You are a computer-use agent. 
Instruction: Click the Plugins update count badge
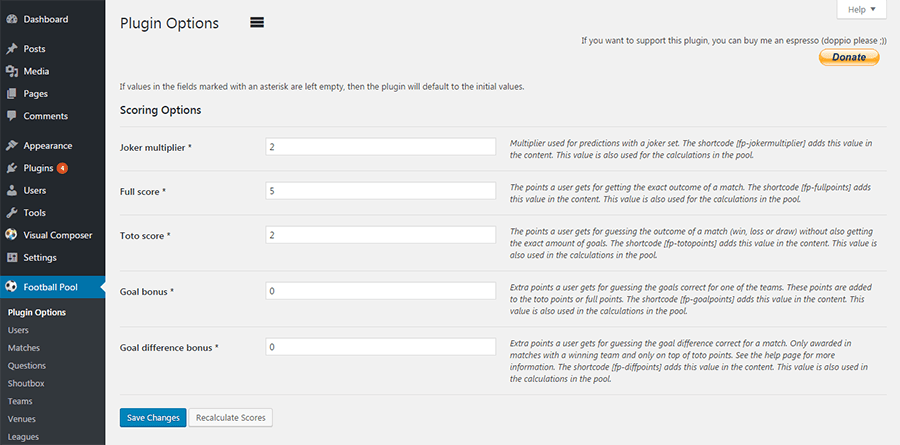(x=62, y=168)
